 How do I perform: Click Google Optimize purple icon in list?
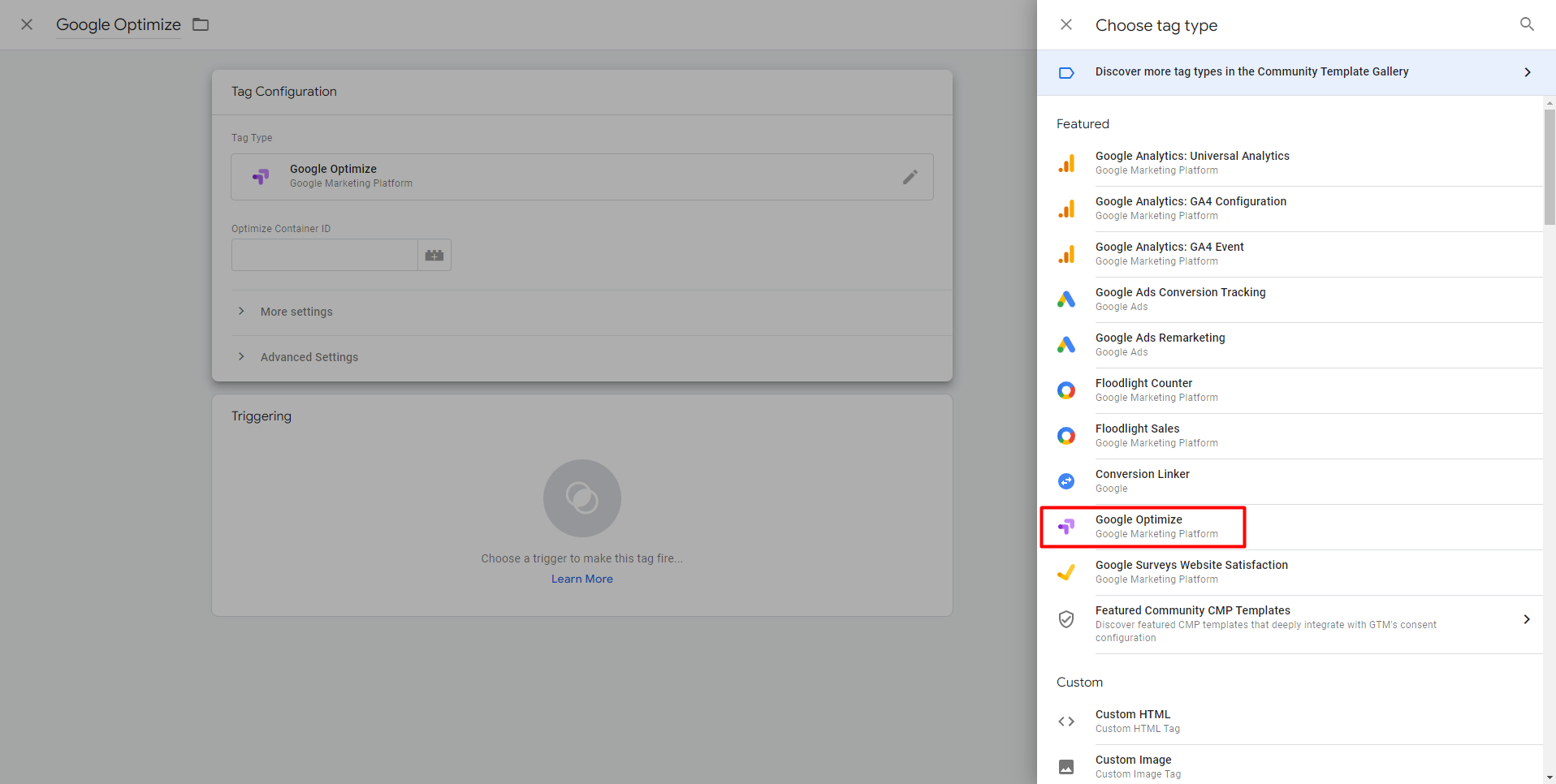[1066, 527]
